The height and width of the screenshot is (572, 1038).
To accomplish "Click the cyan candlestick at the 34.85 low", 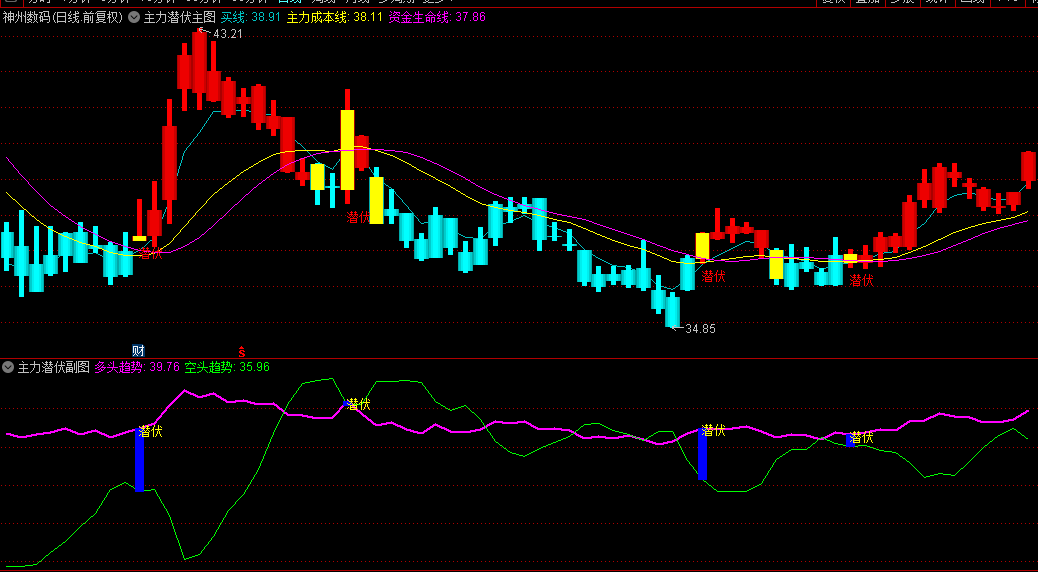I will pos(673,311).
